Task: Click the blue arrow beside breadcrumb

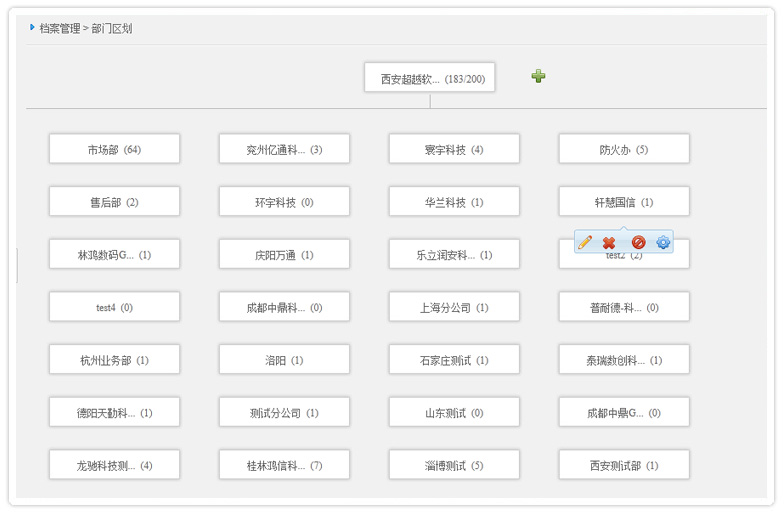Action: point(32,28)
